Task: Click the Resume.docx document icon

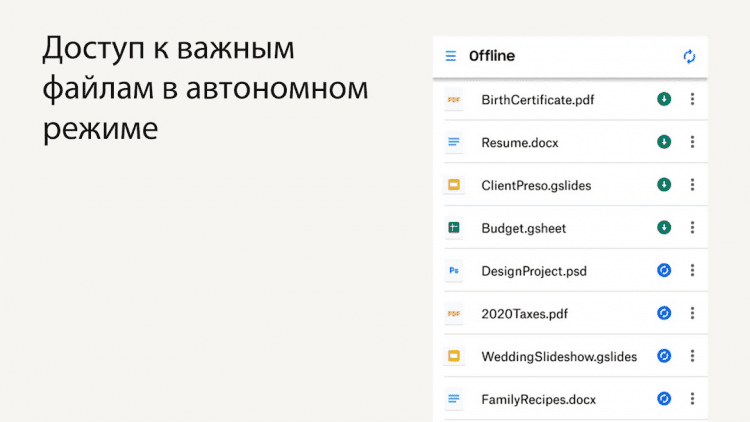Action: 454,142
